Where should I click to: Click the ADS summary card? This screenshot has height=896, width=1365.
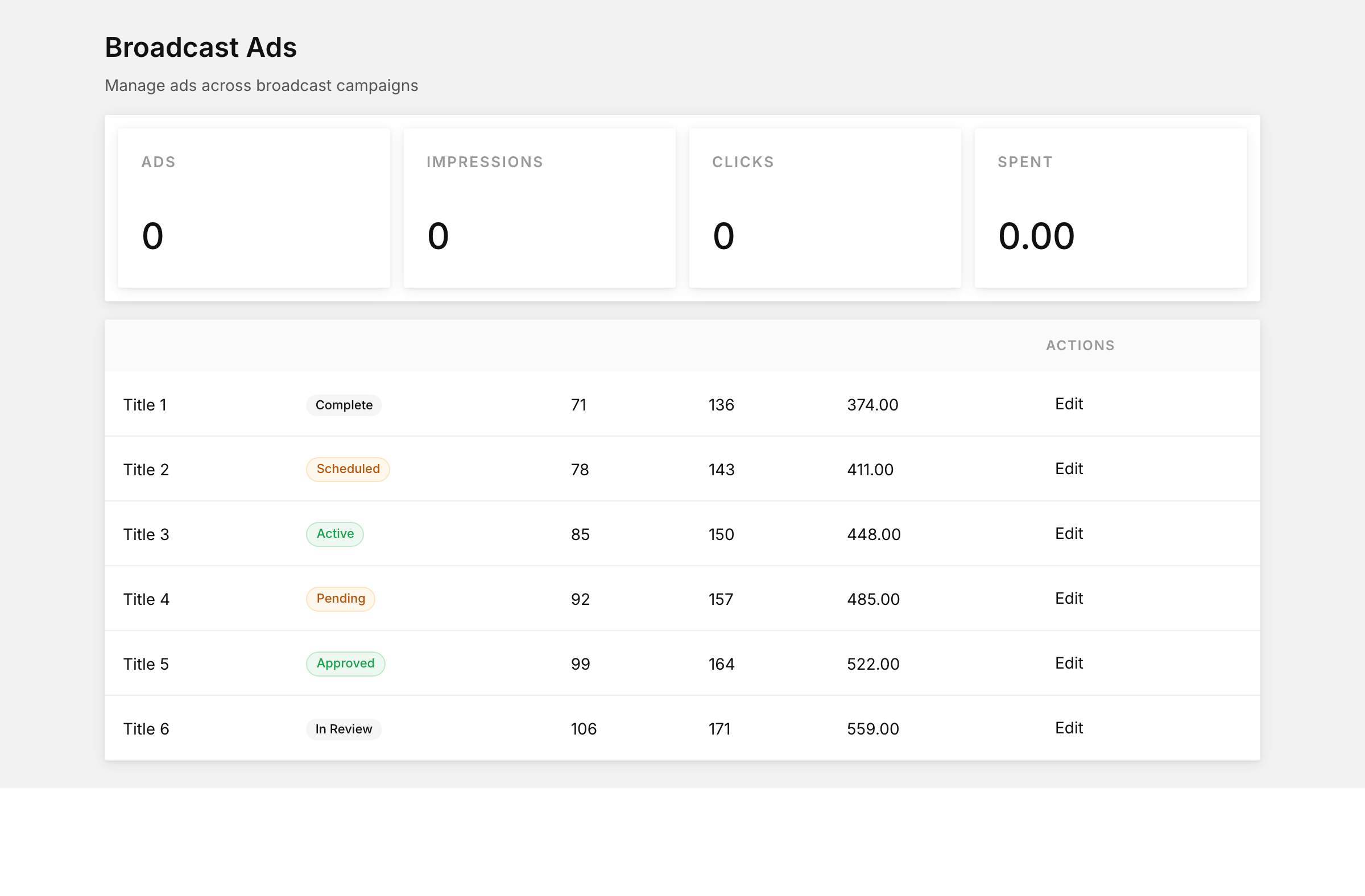tap(254, 208)
